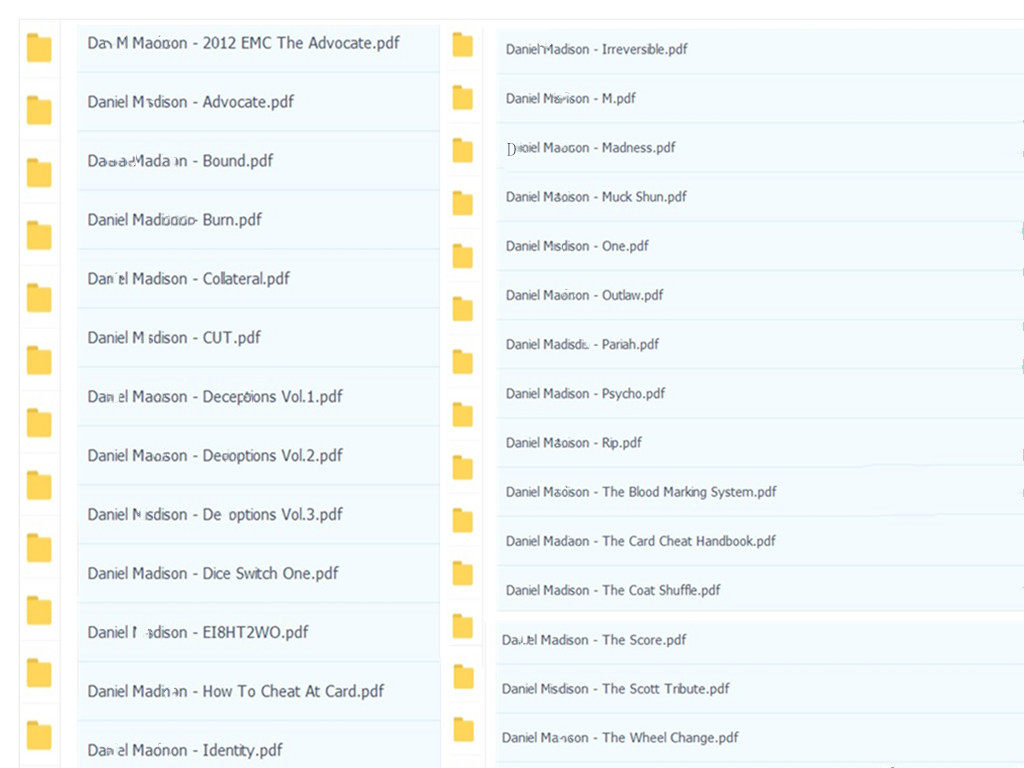Screen dimensions: 1024x768
Task: Select the 'Daniel ... - M.pdf' file row
Action: tap(760, 98)
